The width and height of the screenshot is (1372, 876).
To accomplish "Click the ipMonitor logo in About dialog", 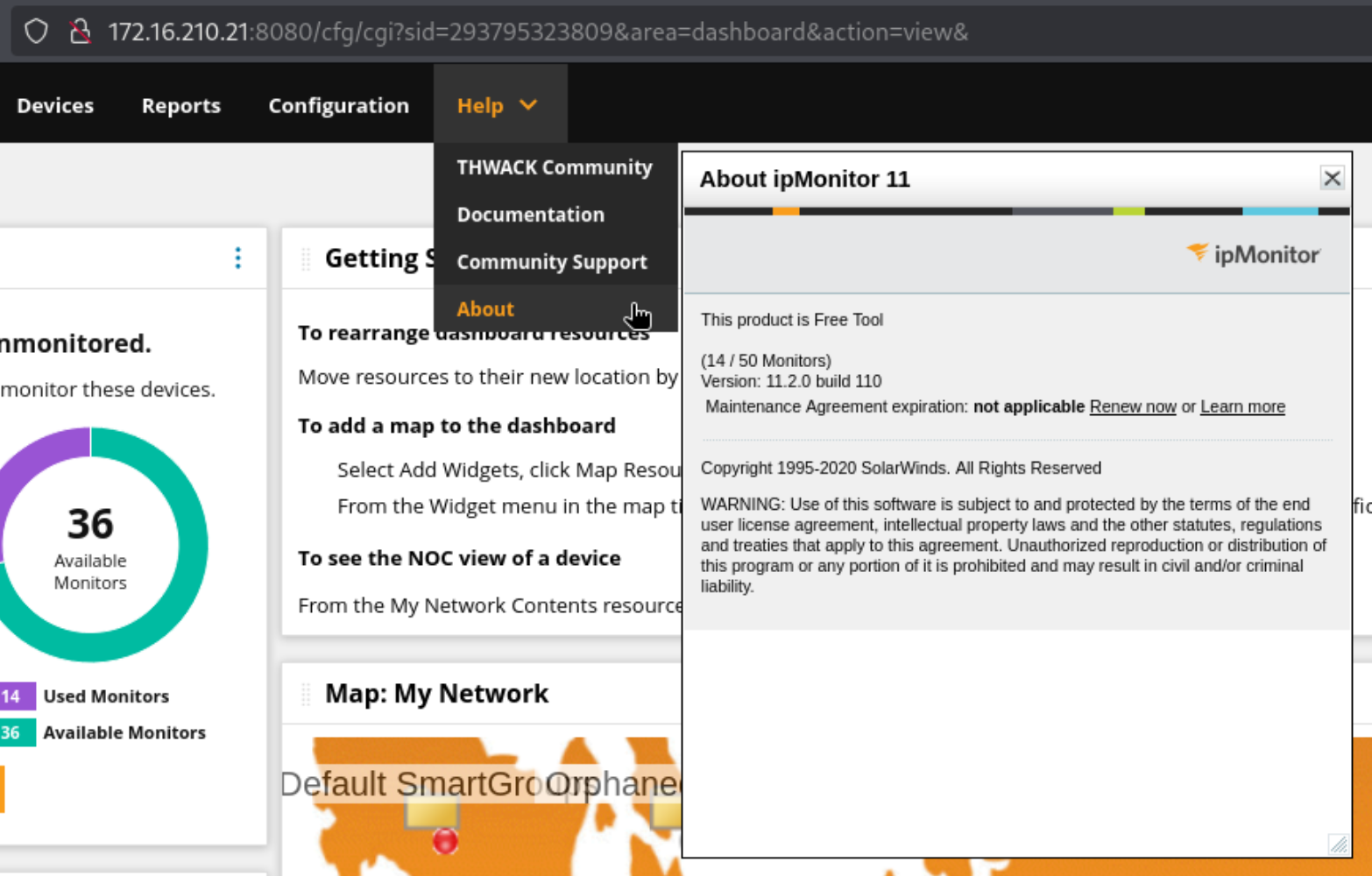I will 1253,254.
